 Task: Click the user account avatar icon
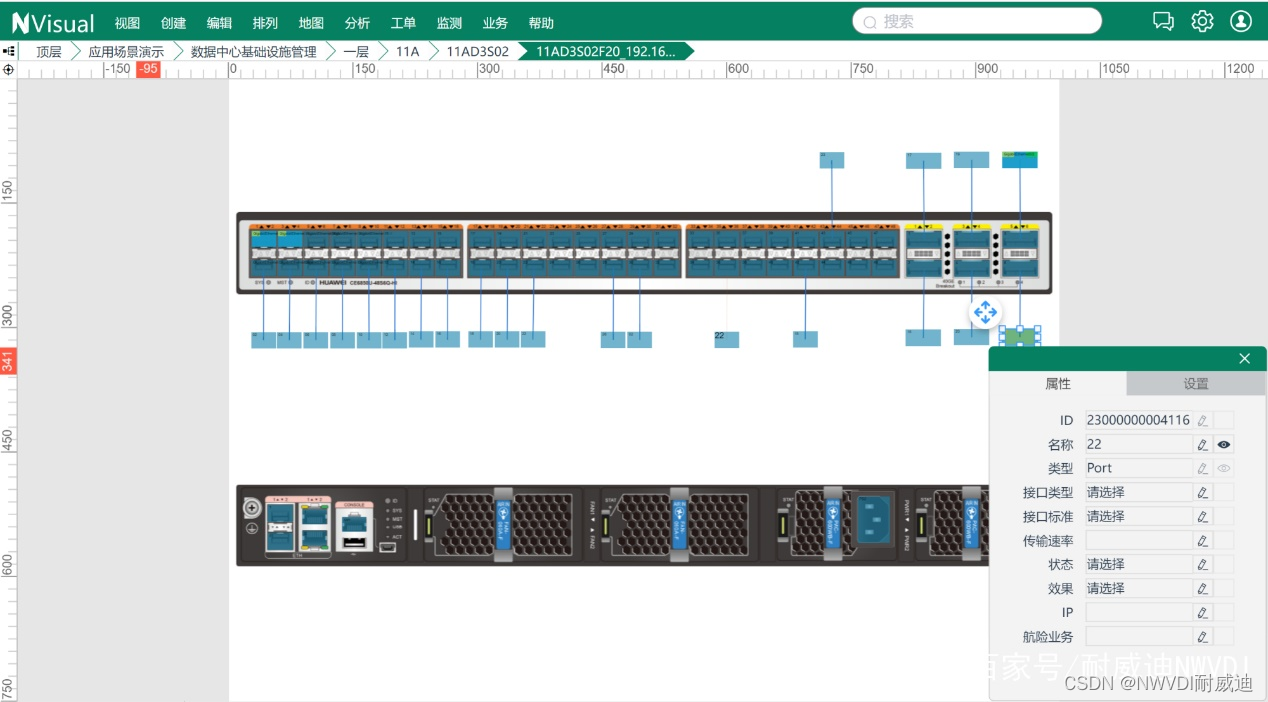point(1241,21)
